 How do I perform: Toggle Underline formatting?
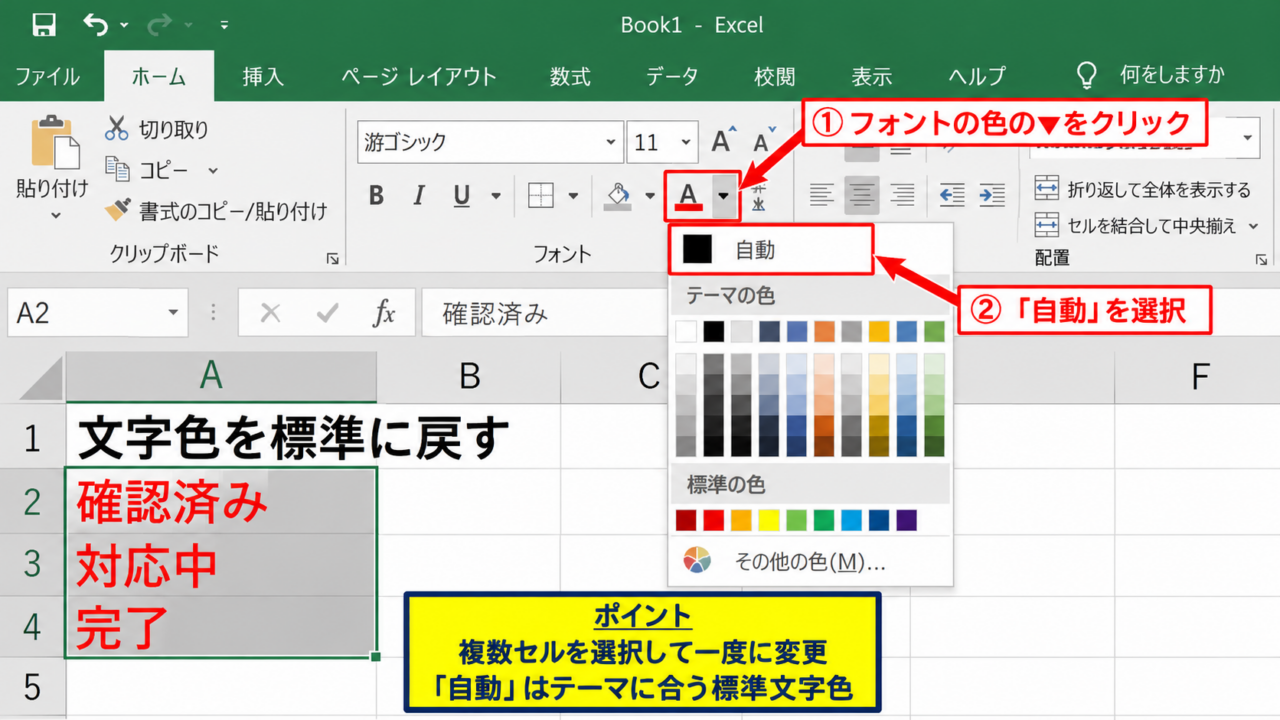[x=461, y=196]
